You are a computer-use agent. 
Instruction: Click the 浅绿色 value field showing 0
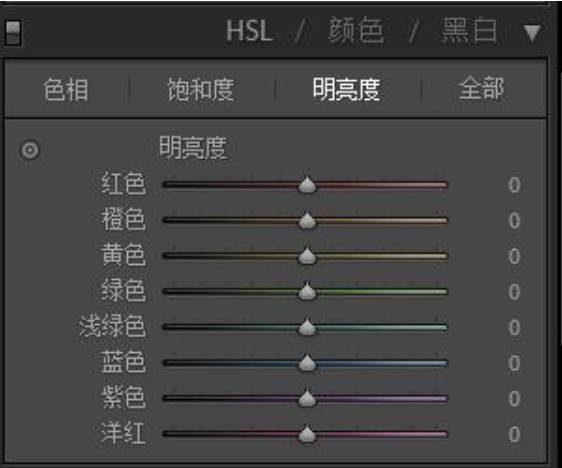(x=514, y=327)
